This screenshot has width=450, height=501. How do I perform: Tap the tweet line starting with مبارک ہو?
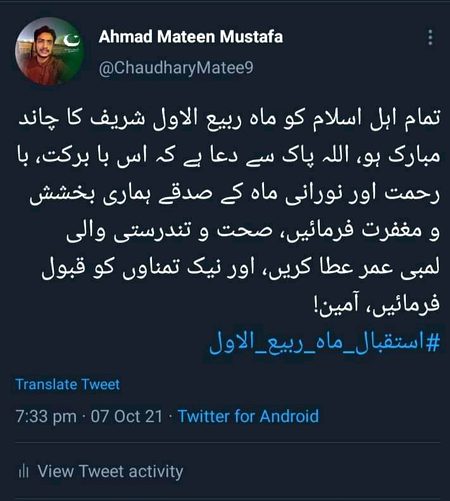229,157
